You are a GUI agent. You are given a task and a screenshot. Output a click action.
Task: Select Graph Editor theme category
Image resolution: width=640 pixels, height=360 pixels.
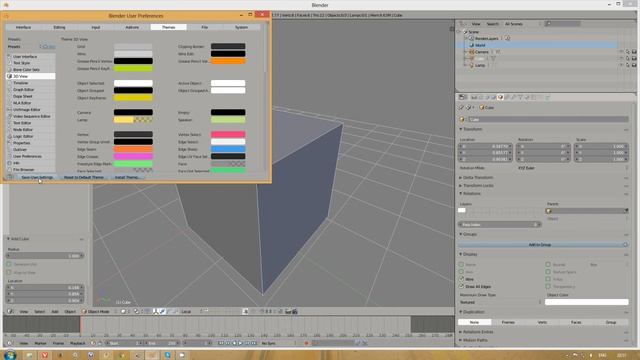[31, 90]
